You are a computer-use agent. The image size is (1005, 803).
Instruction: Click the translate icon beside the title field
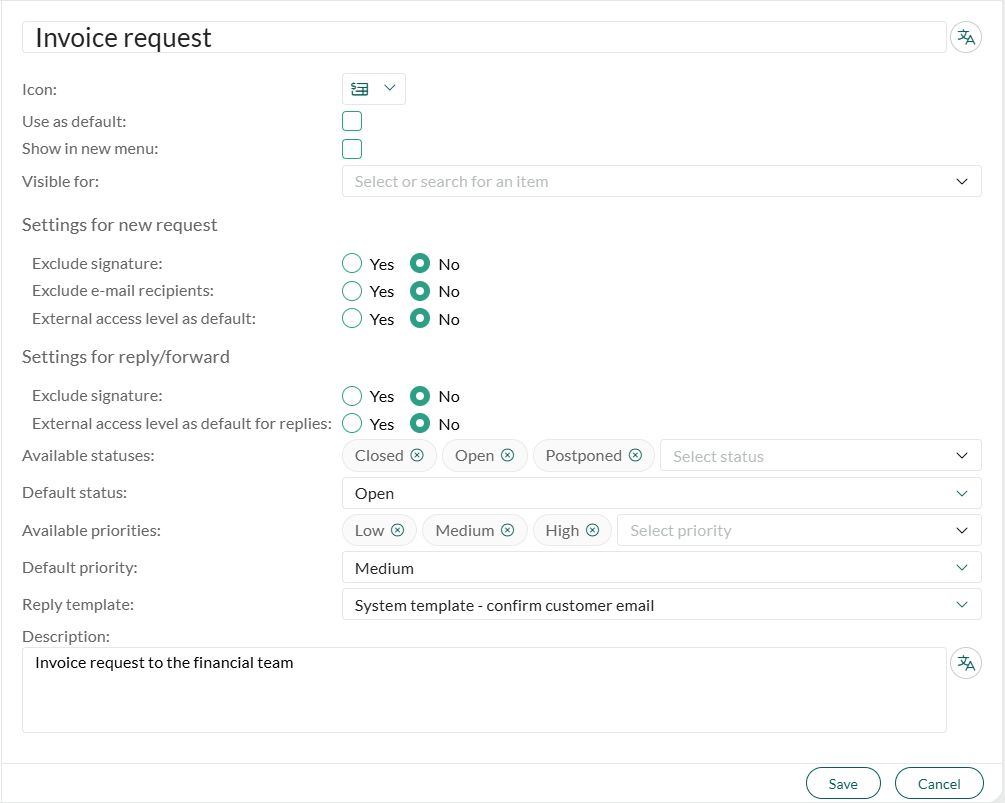tap(965, 37)
